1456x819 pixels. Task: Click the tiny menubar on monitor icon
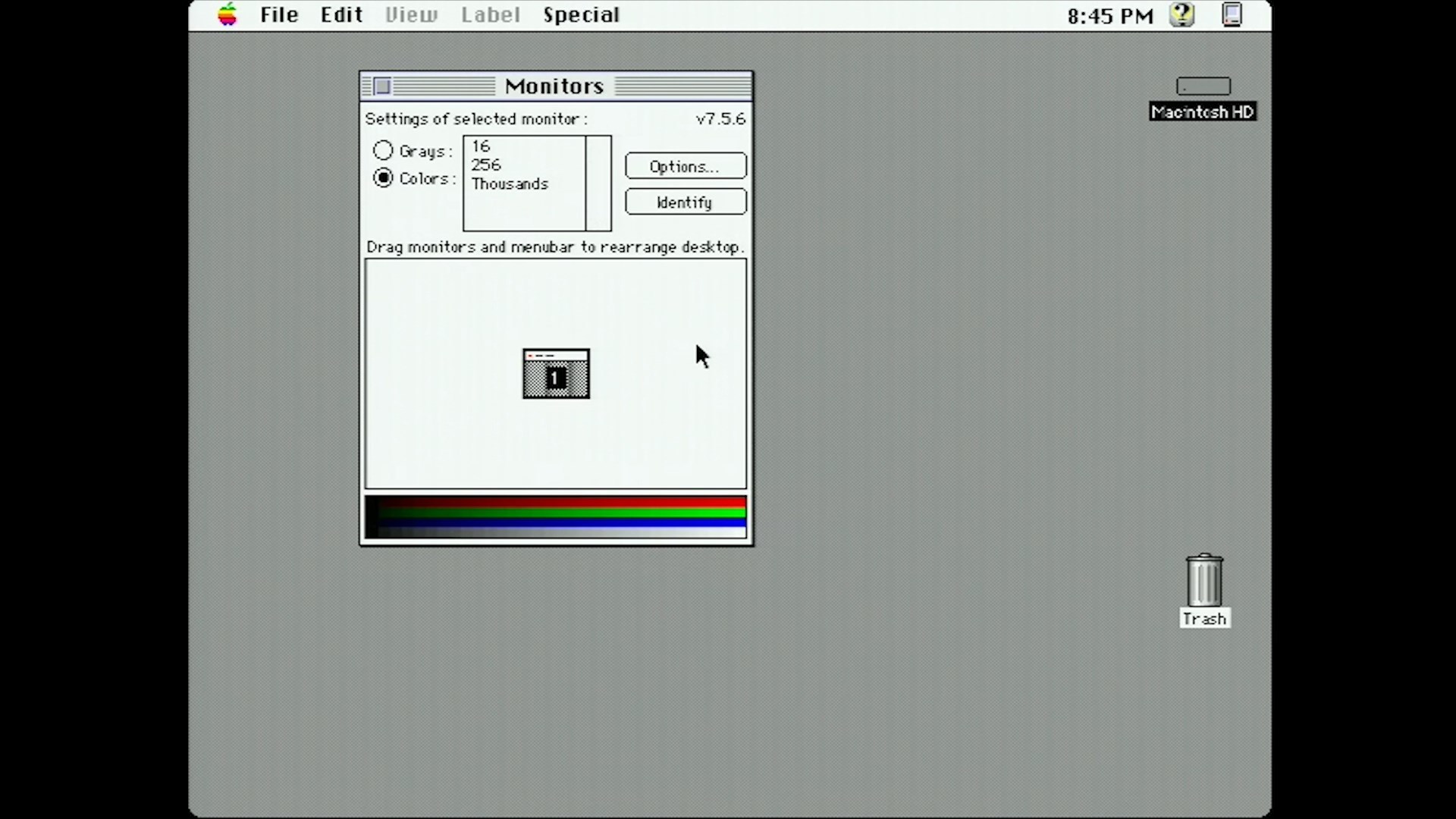tap(556, 355)
